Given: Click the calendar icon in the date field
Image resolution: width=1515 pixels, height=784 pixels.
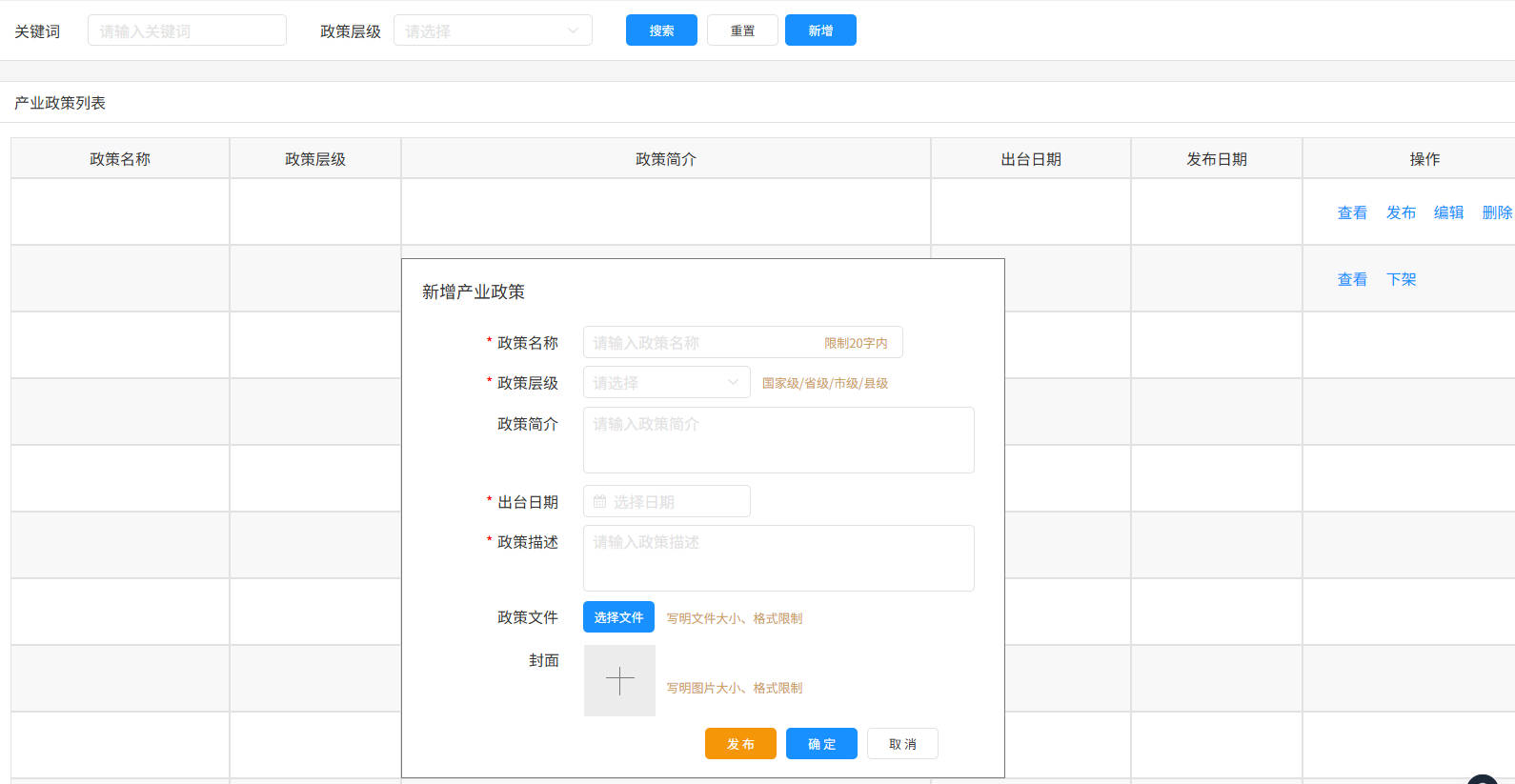Looking at the screenshot, I should [x=599, y=501].
